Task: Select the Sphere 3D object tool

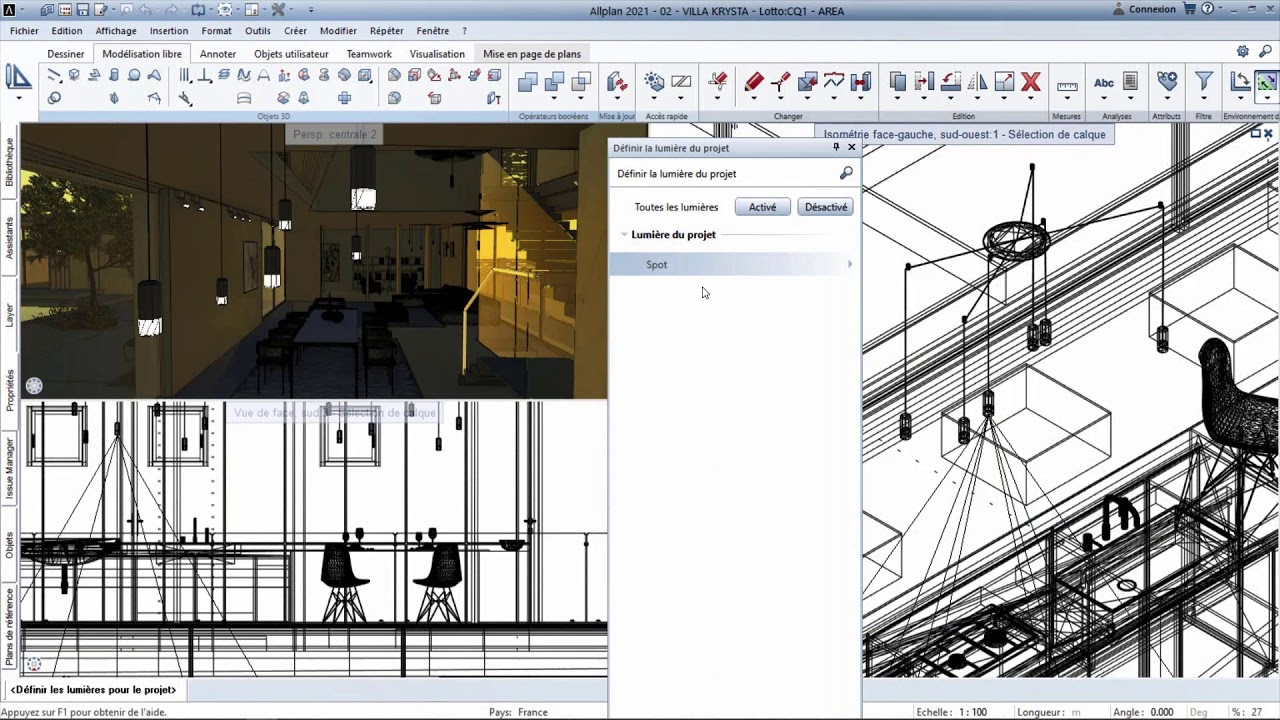Action: tap(133, 75)
